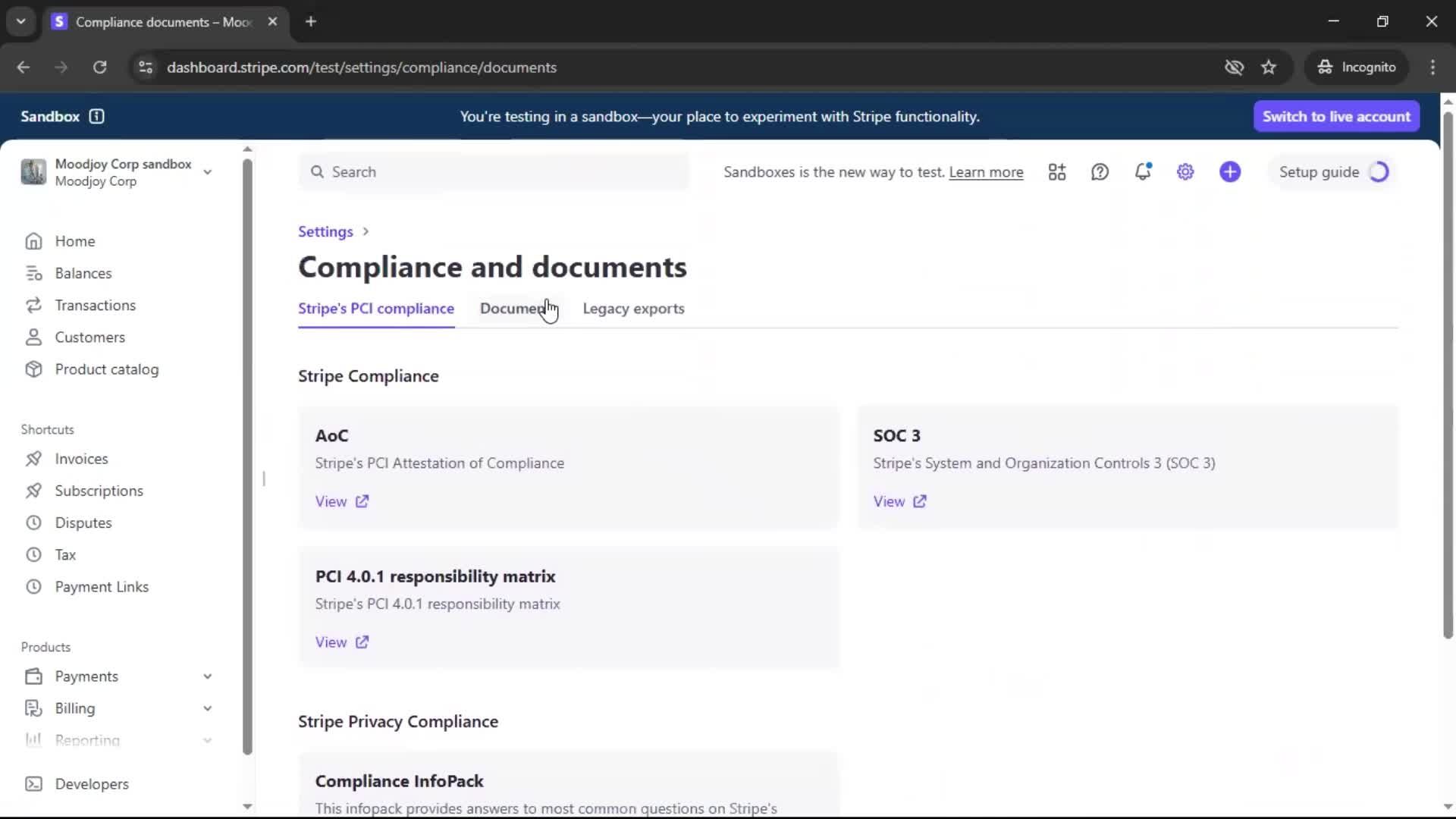Open the notifications bell icon
Screen dimensions: 1456x819
pyautogui.click(x=1143, y=172)
